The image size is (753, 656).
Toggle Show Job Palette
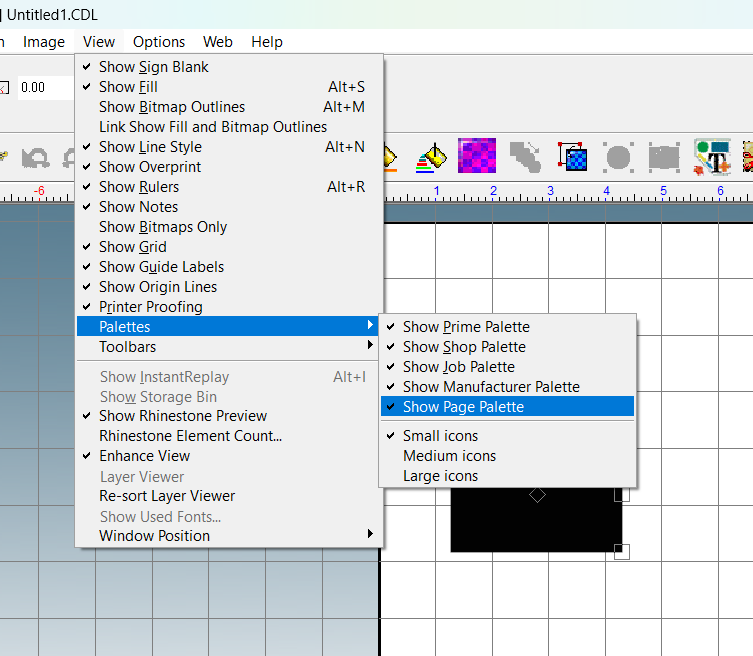pyautogui.click(x=508, y=367)
